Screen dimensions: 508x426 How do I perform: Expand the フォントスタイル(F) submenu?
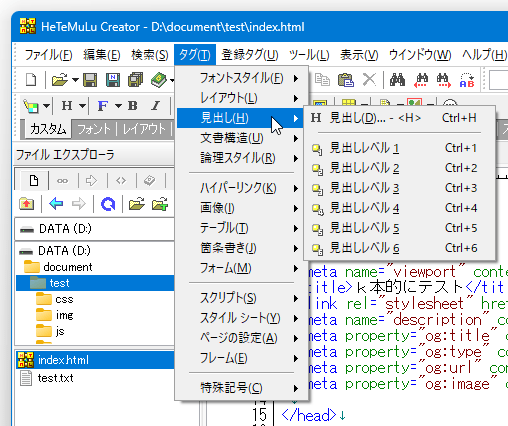pos(241,78)
